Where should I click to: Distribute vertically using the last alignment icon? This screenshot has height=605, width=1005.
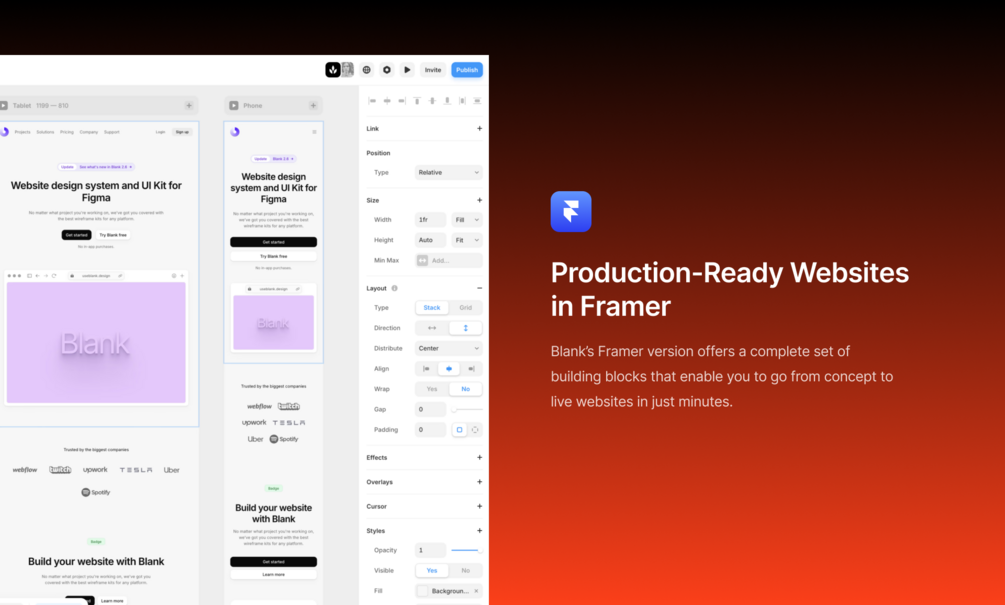point(477,101)
